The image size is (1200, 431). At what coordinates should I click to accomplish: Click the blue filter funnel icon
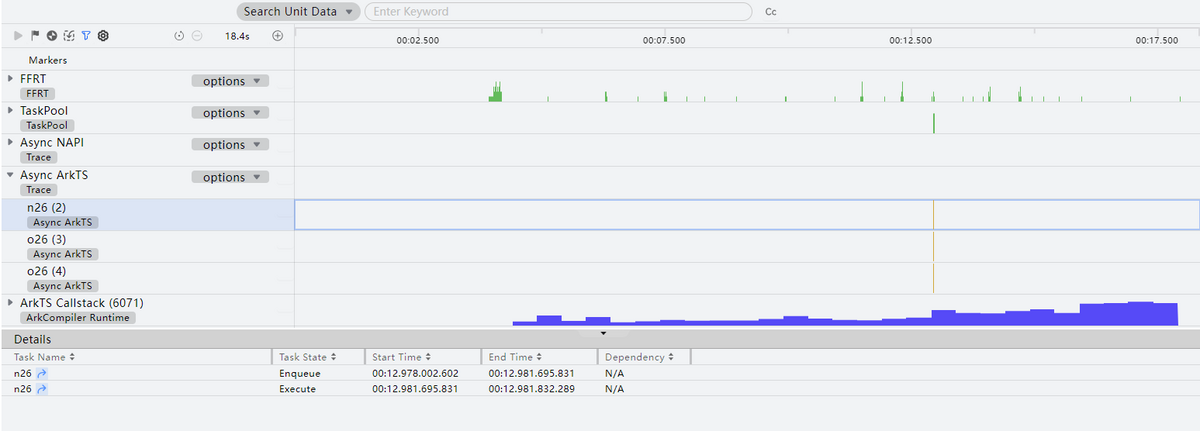point(86,35)
